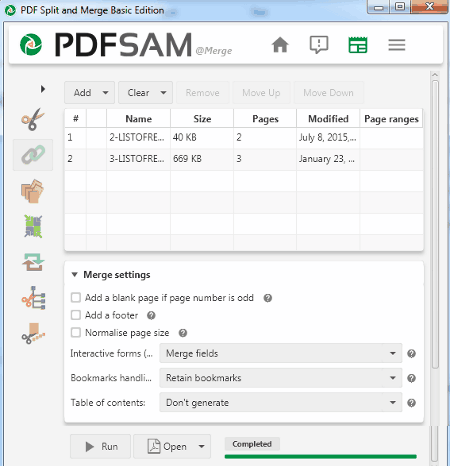Viewport: 450px width, 466px height.
Task: Open the log messages icon
Action: (319, 45)
